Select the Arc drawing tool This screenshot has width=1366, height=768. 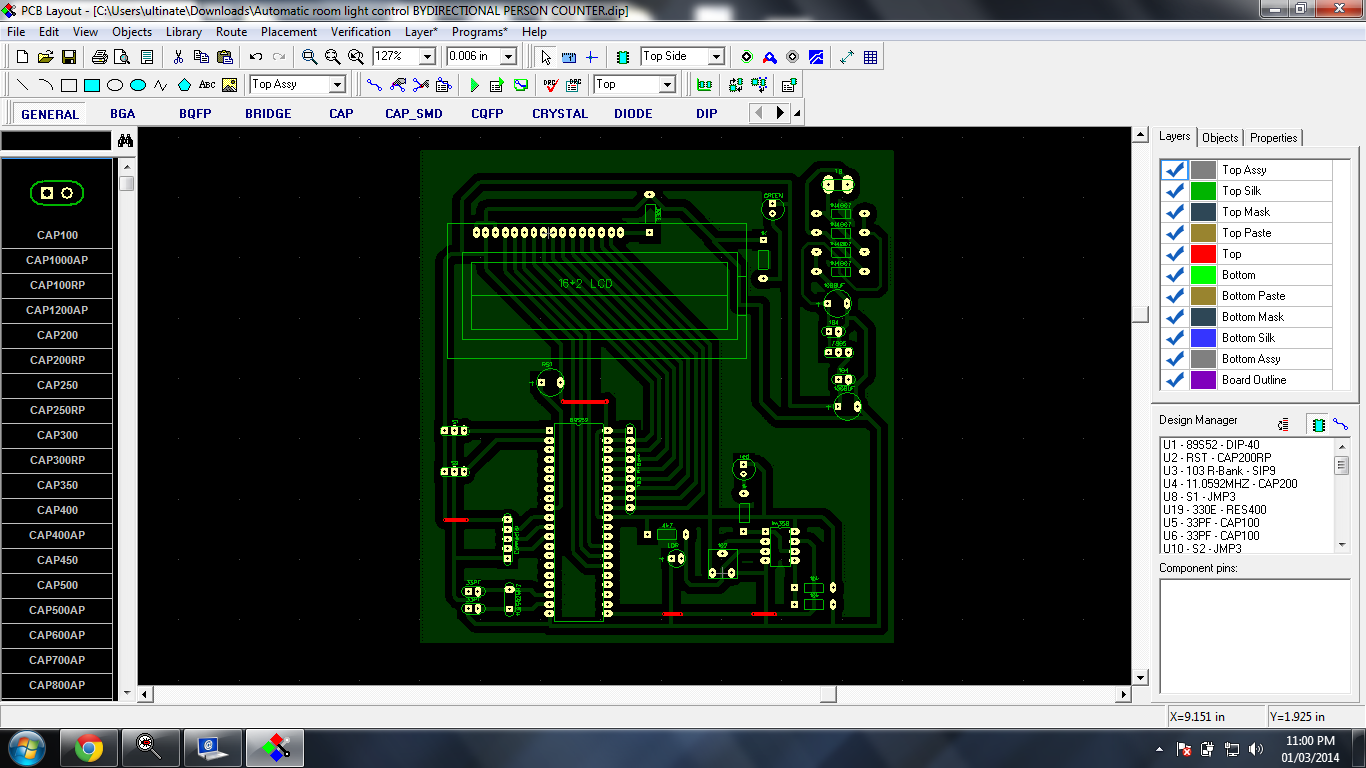[46, 85]
